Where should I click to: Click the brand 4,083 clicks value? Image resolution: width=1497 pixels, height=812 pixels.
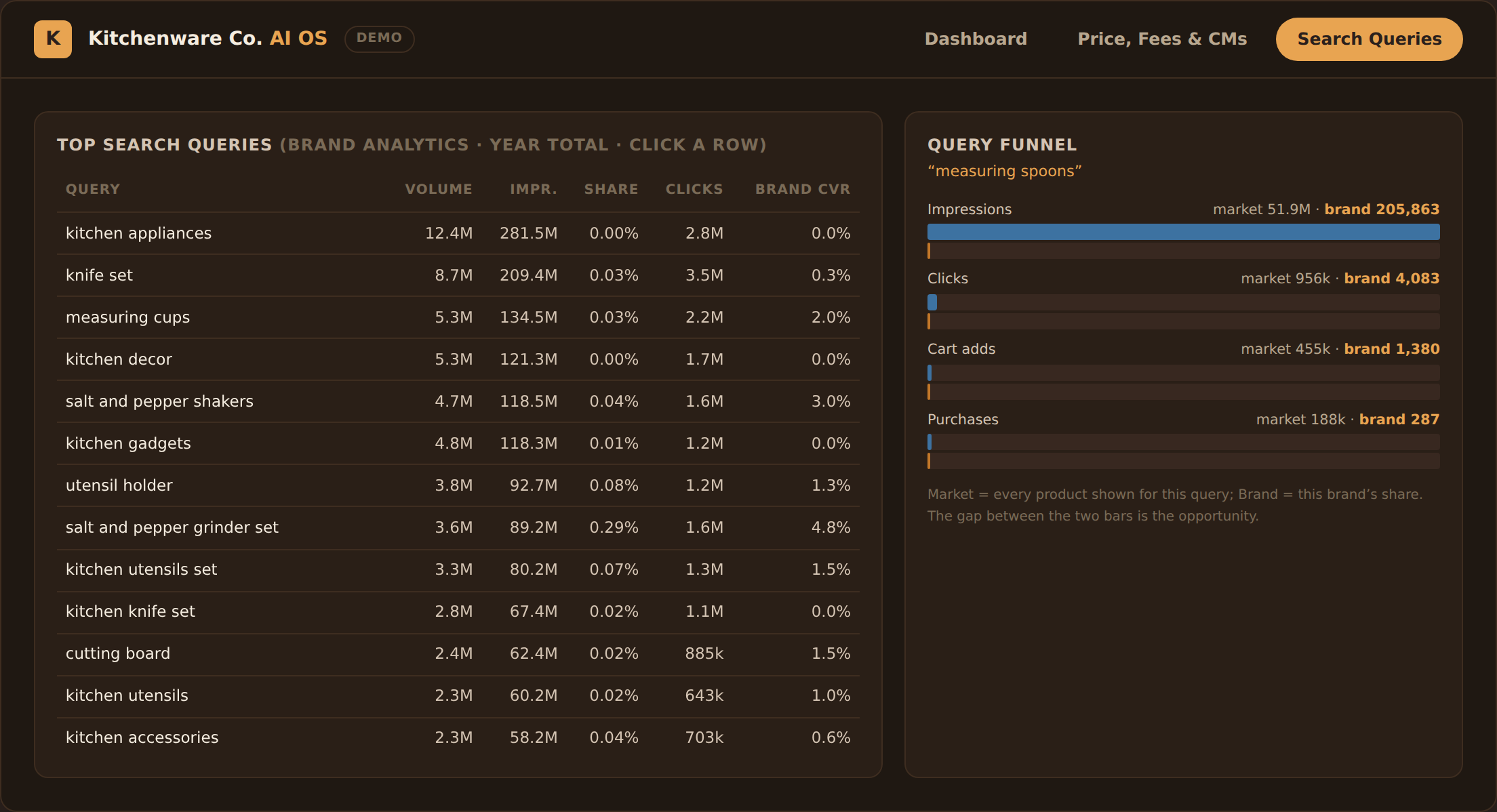(x=1392, y=279)
